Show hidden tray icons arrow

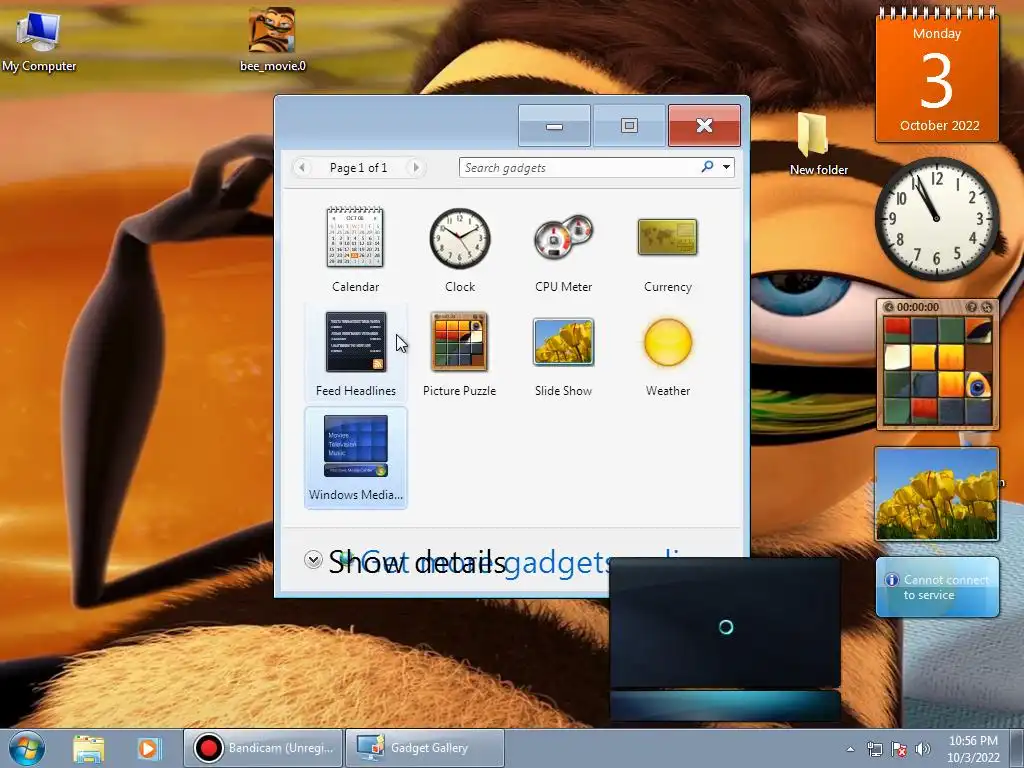pos(850,749)
